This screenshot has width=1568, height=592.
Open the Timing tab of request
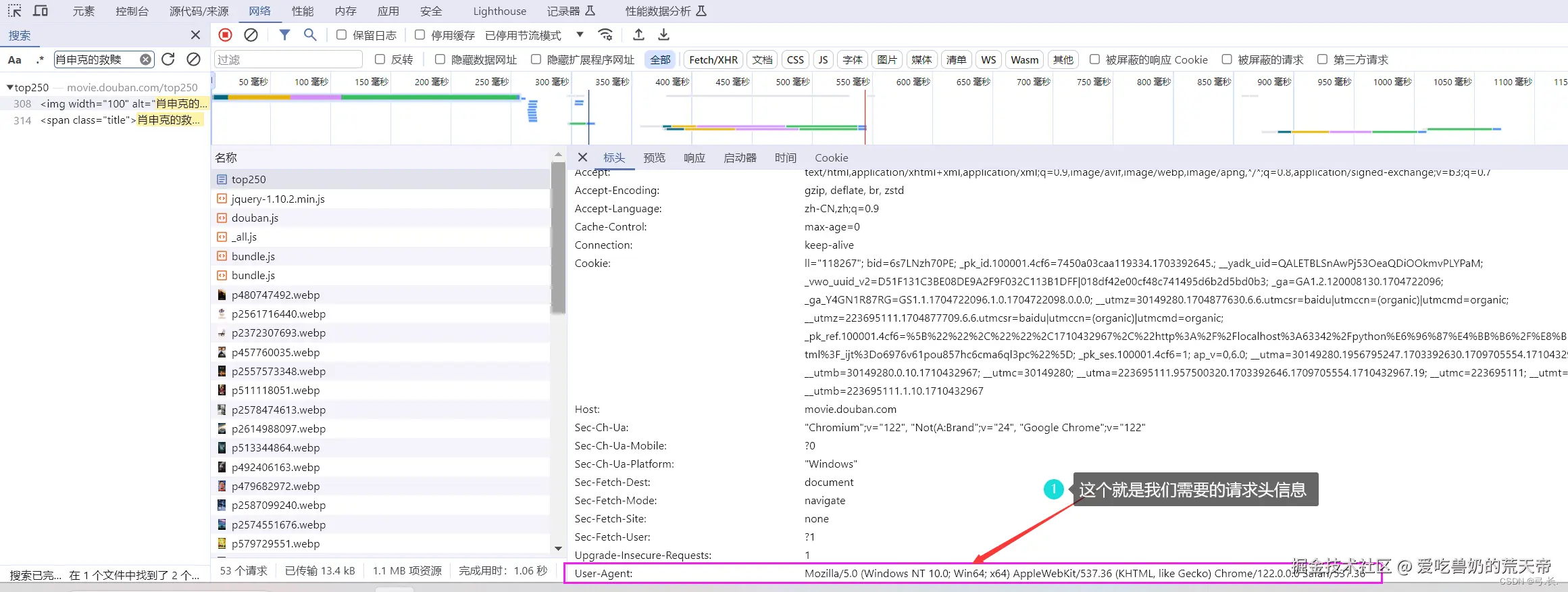click(785, 157)
